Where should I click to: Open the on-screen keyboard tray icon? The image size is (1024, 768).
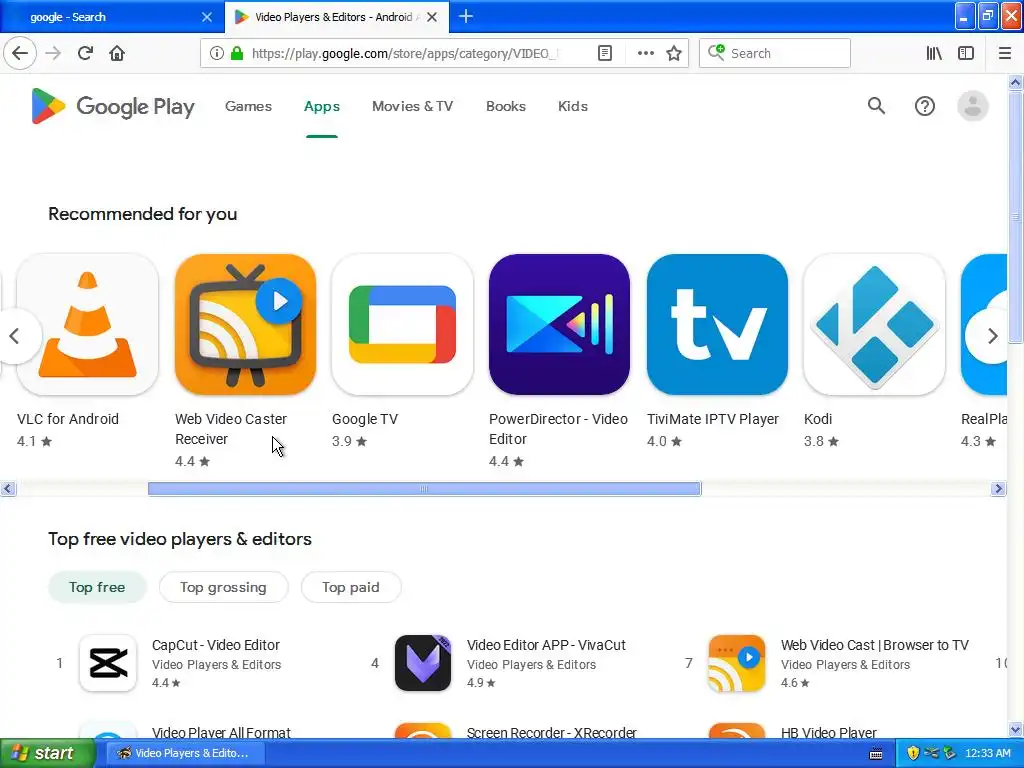(x=876, y=754)
